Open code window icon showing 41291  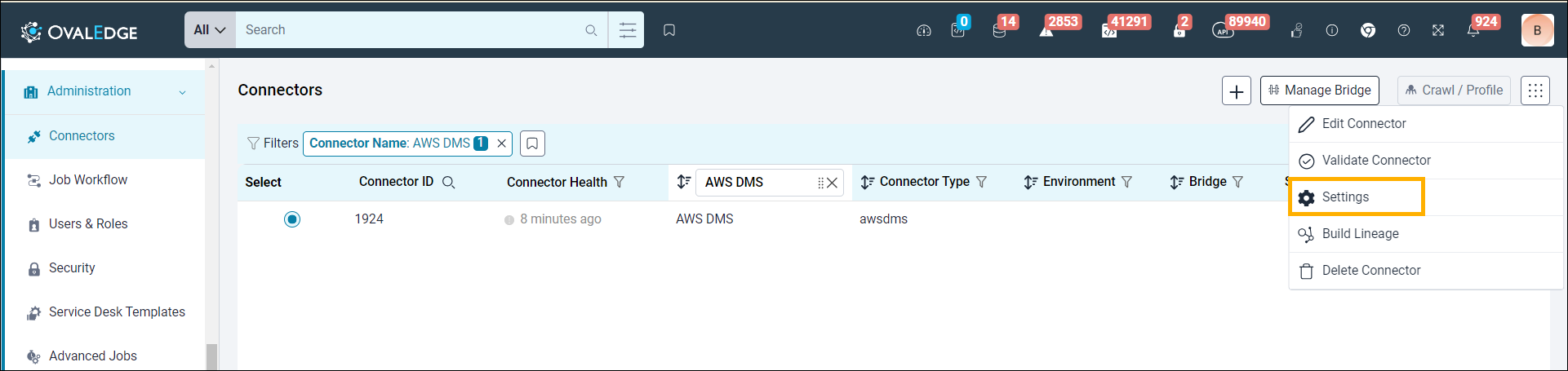click(x=1109, y=30)
